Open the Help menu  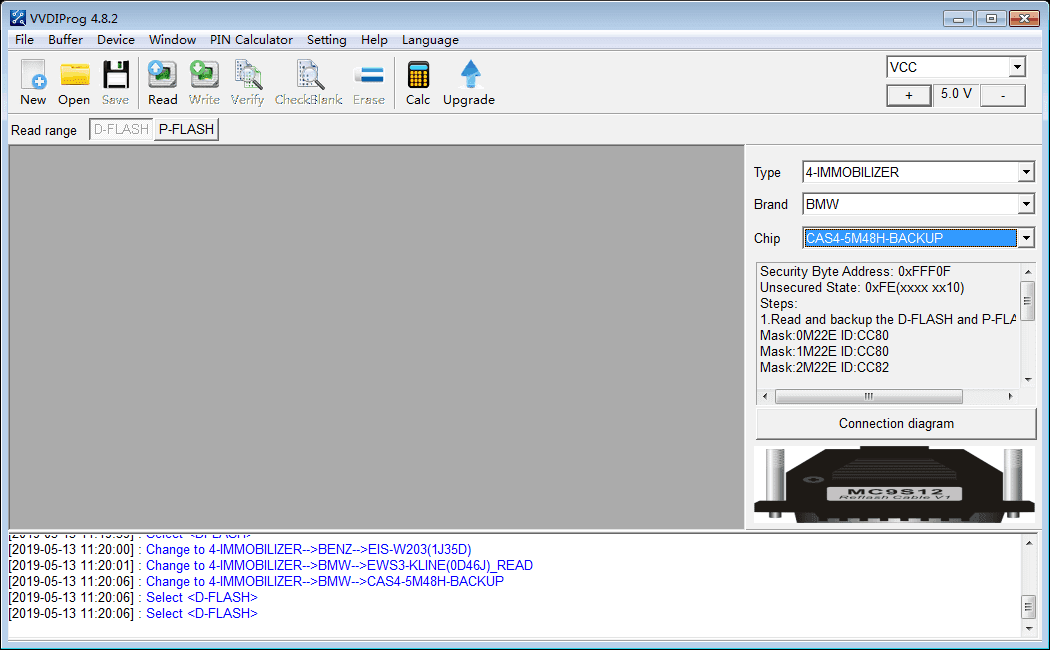[x=374, y=39]
